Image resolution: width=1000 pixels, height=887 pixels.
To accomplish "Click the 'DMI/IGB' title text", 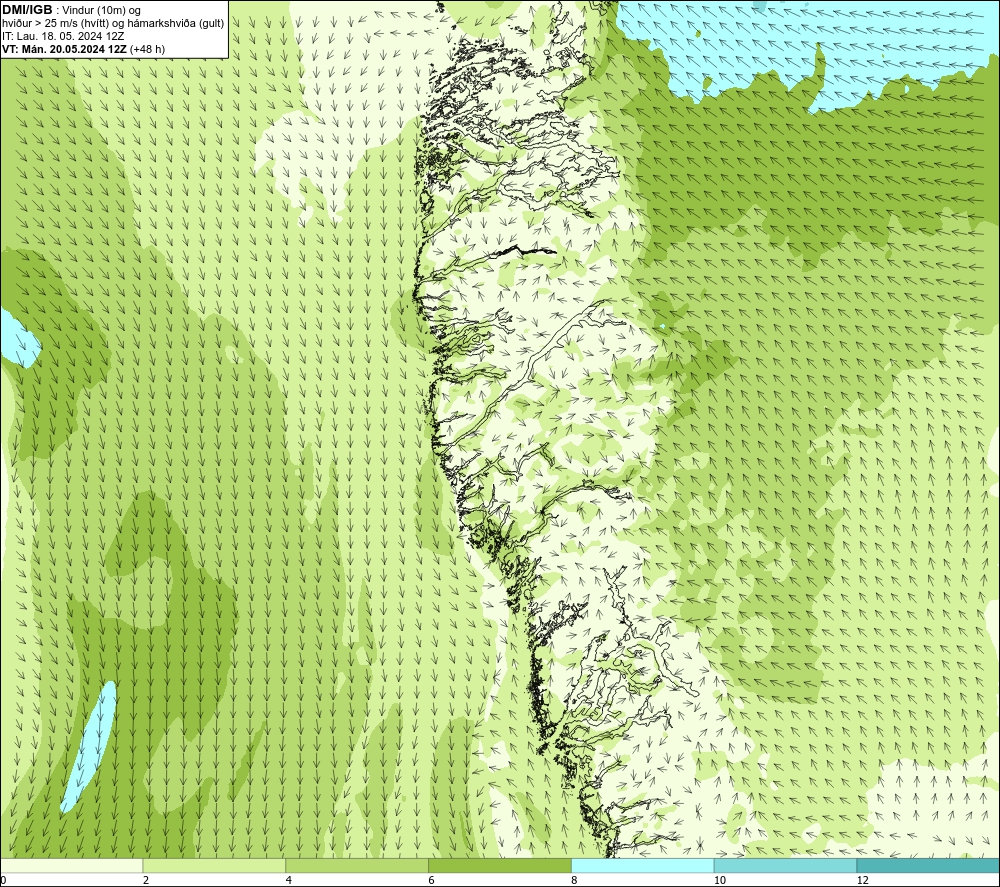I will 27,10.
